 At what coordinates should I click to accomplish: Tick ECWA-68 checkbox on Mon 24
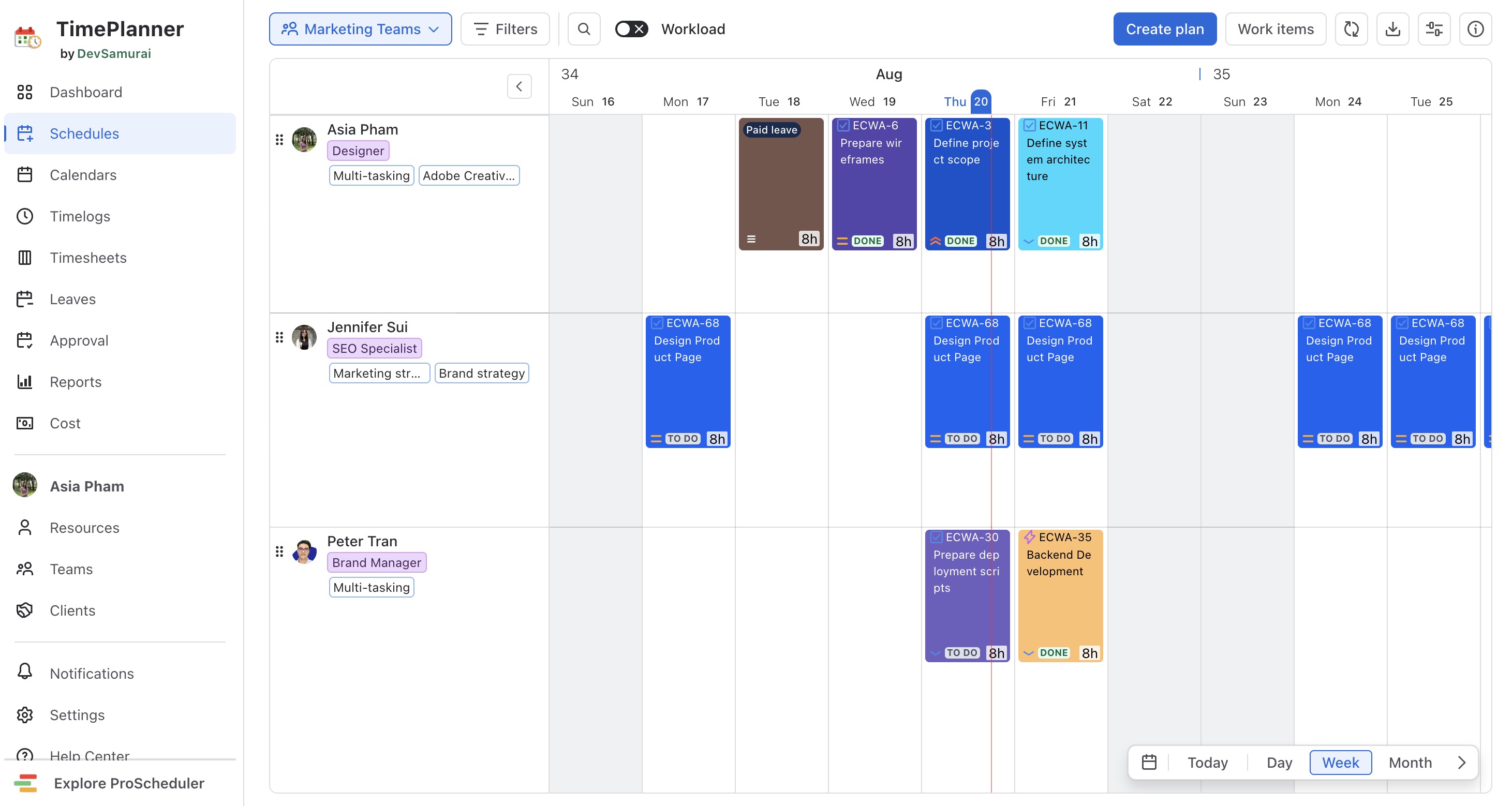coord(1309,323)
